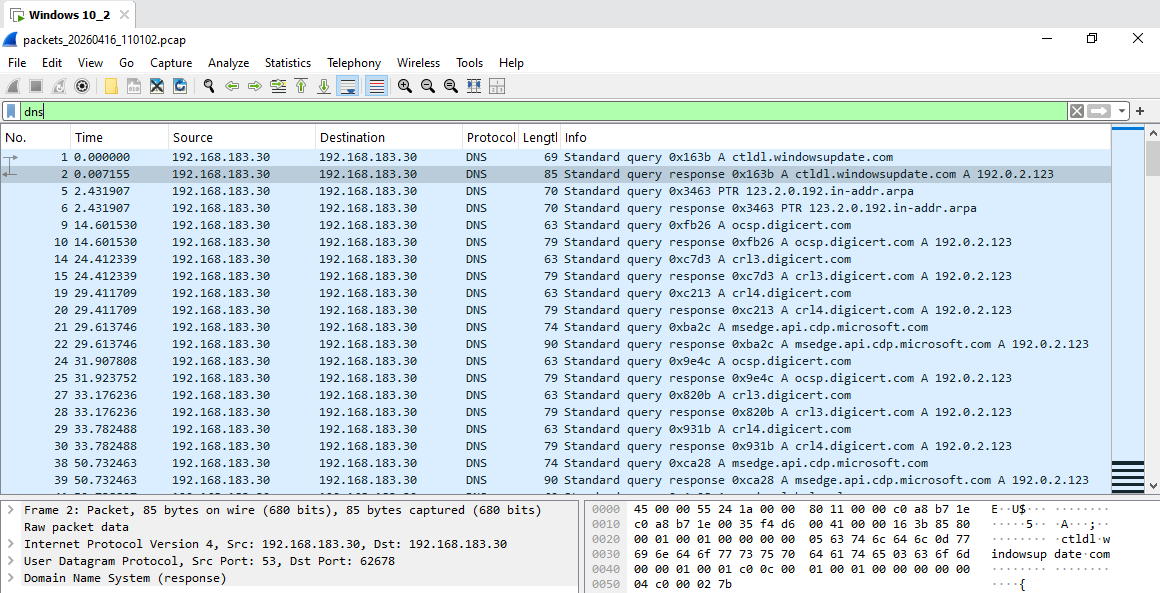1160x593 pixels.
Task: Open the Analyze menu
Action: pyautogui.click(x=229, y=63)
